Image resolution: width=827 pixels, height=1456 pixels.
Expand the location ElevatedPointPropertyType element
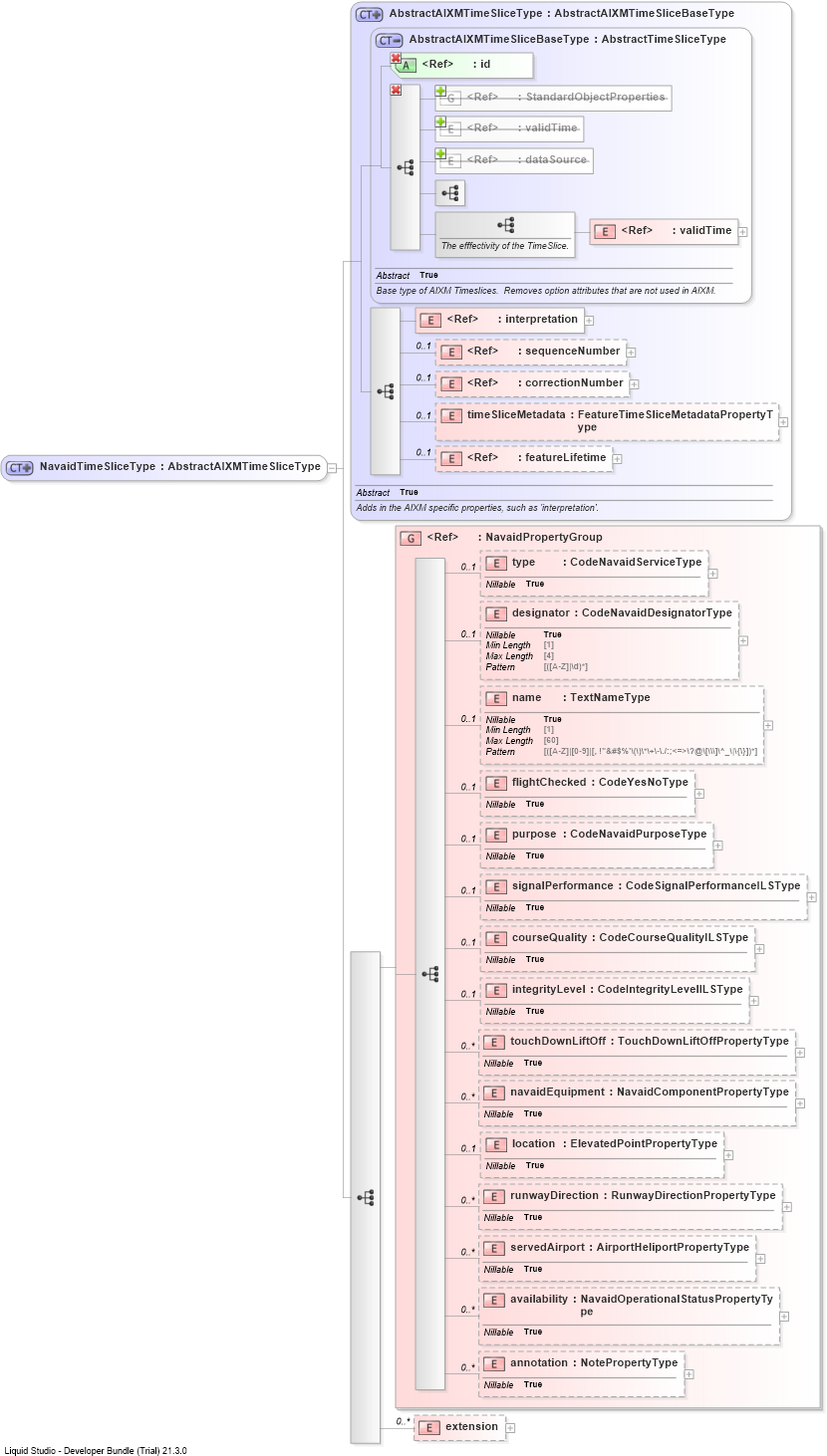pyautogui.click(x=728, y=1155)
